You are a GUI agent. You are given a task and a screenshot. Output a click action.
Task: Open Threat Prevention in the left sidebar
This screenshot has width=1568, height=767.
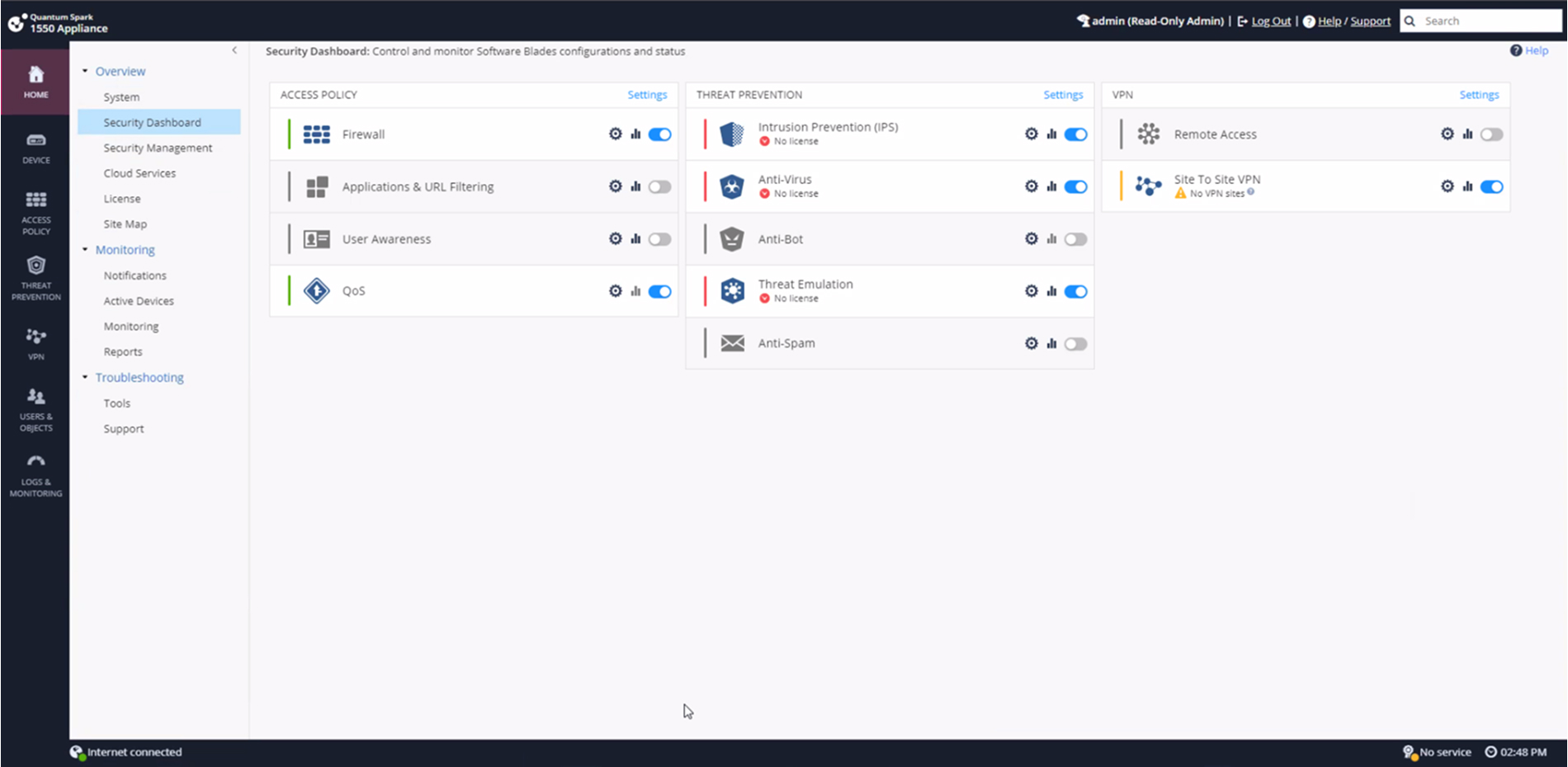pos(35,277)
